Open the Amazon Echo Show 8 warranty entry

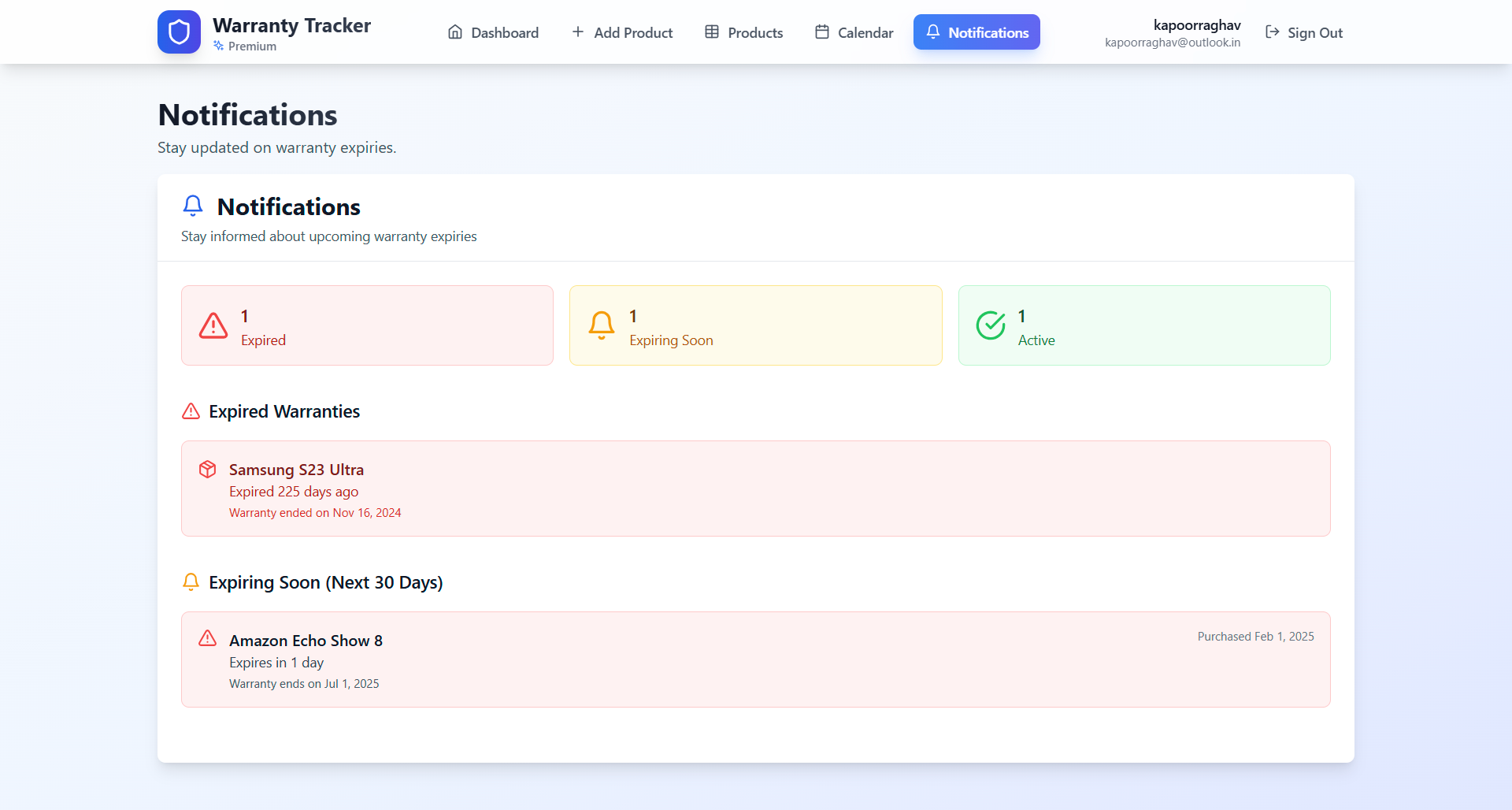[756, 660]
